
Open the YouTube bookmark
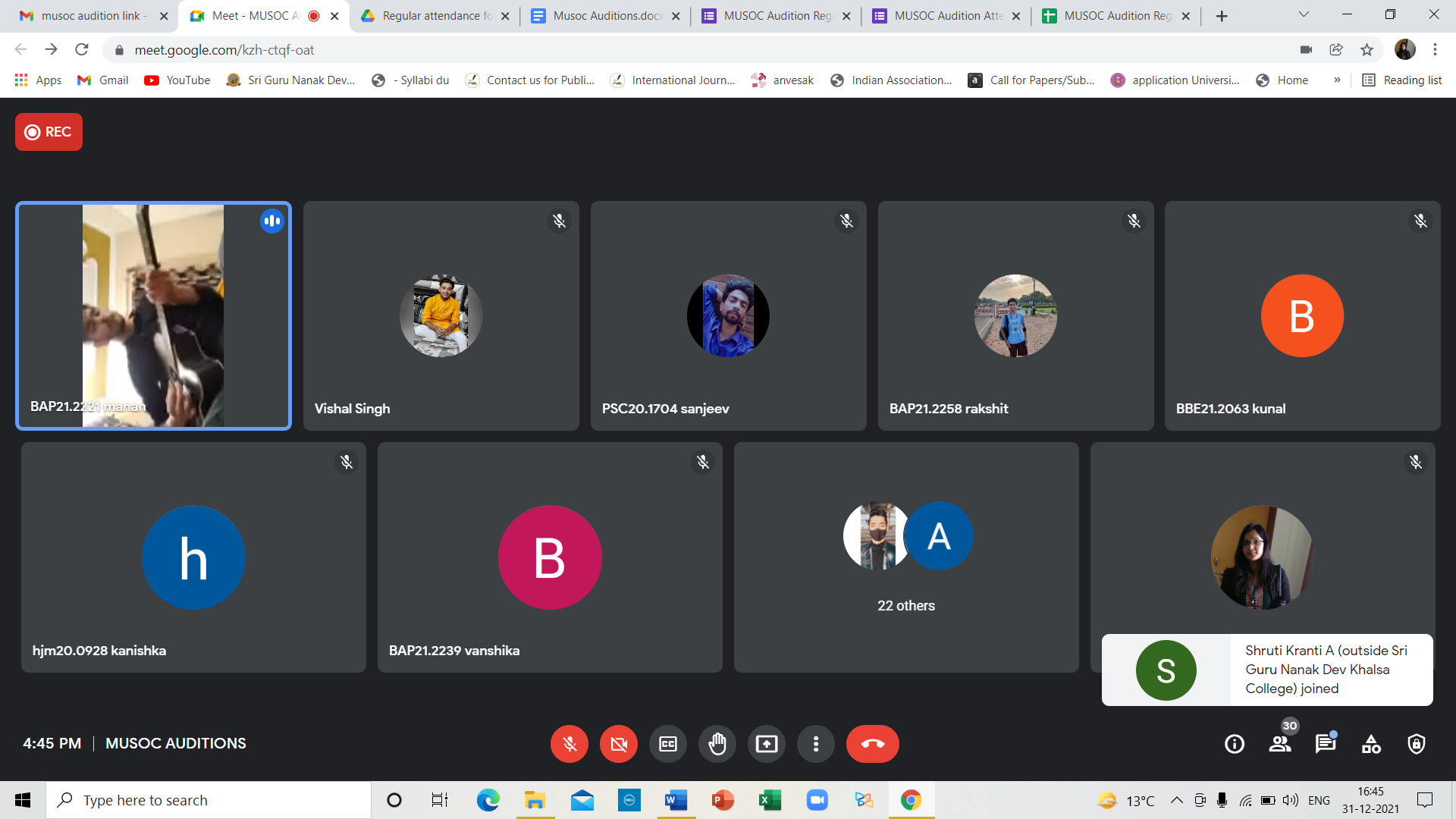(x=177, y=80)
